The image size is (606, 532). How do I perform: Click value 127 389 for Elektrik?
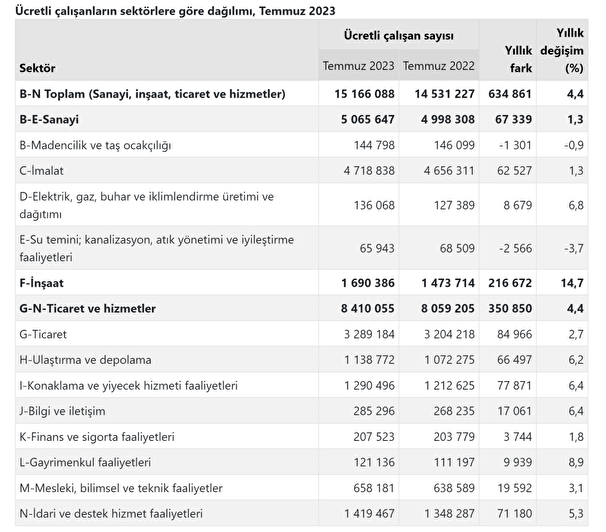[x=454, y=205]
